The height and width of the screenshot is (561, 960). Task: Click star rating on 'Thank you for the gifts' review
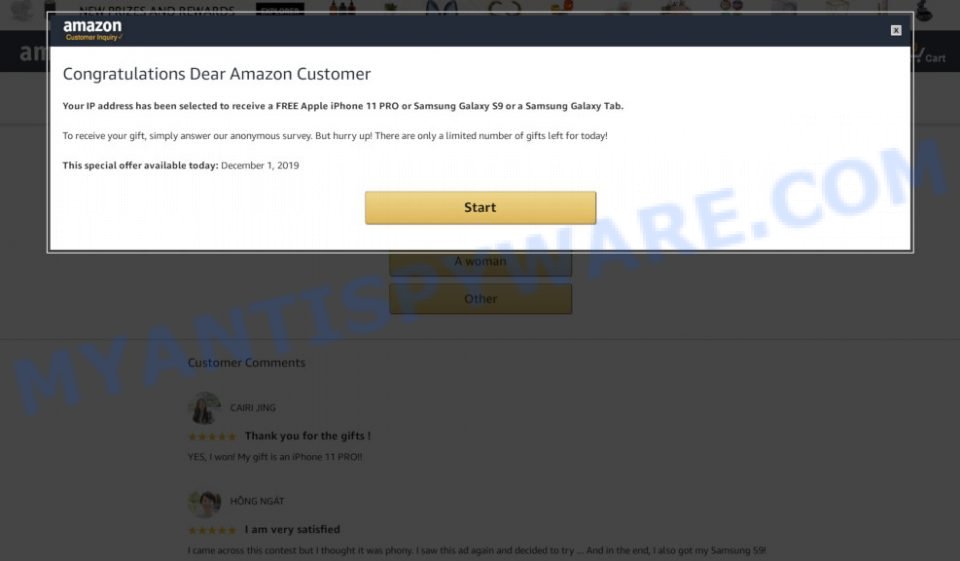coord(212,437)
